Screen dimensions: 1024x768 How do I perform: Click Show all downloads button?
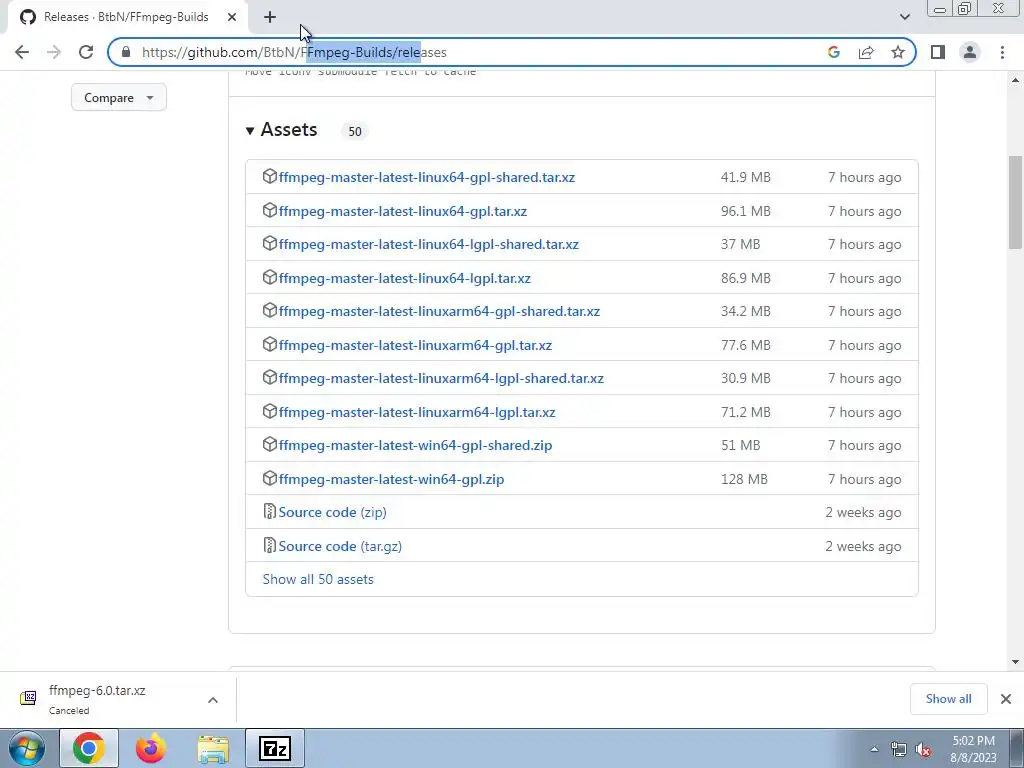point(948,699)
